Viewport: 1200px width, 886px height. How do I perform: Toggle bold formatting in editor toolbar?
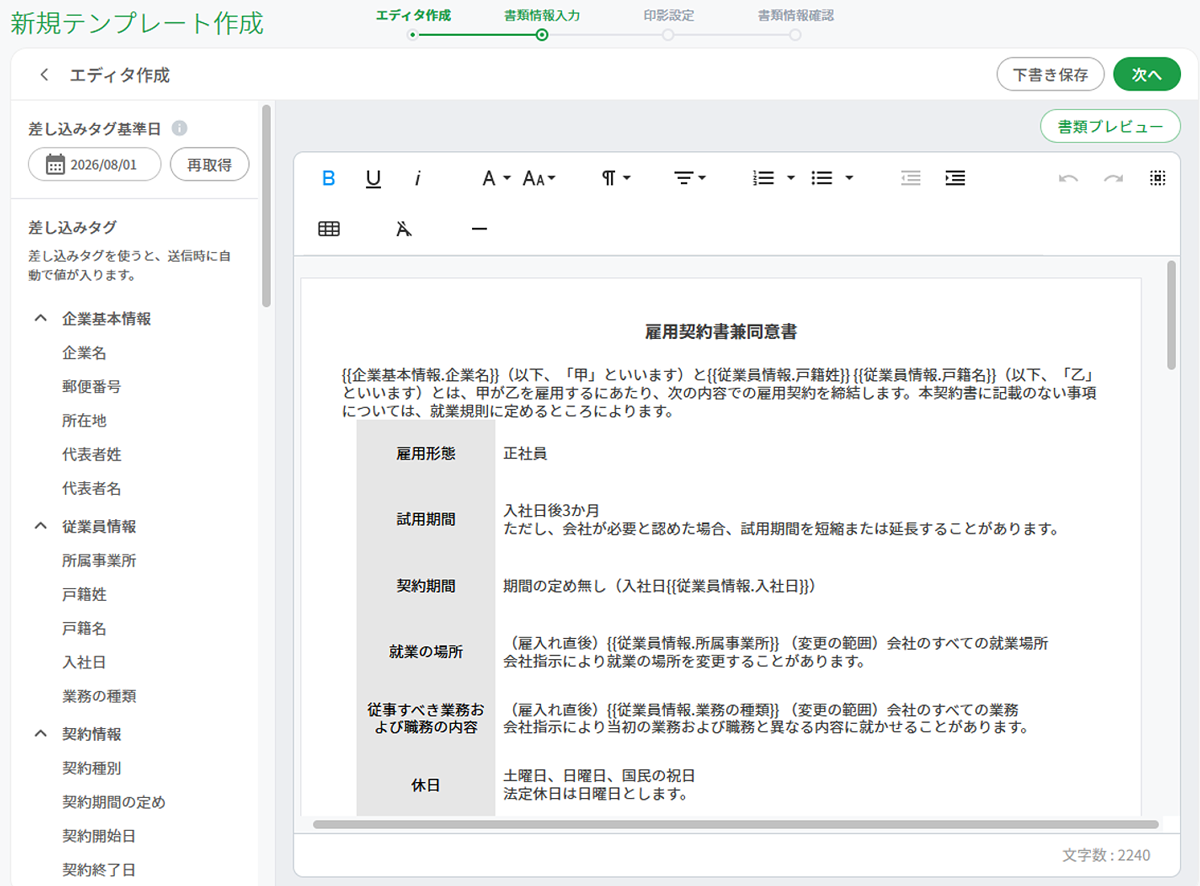click(328, 178)
